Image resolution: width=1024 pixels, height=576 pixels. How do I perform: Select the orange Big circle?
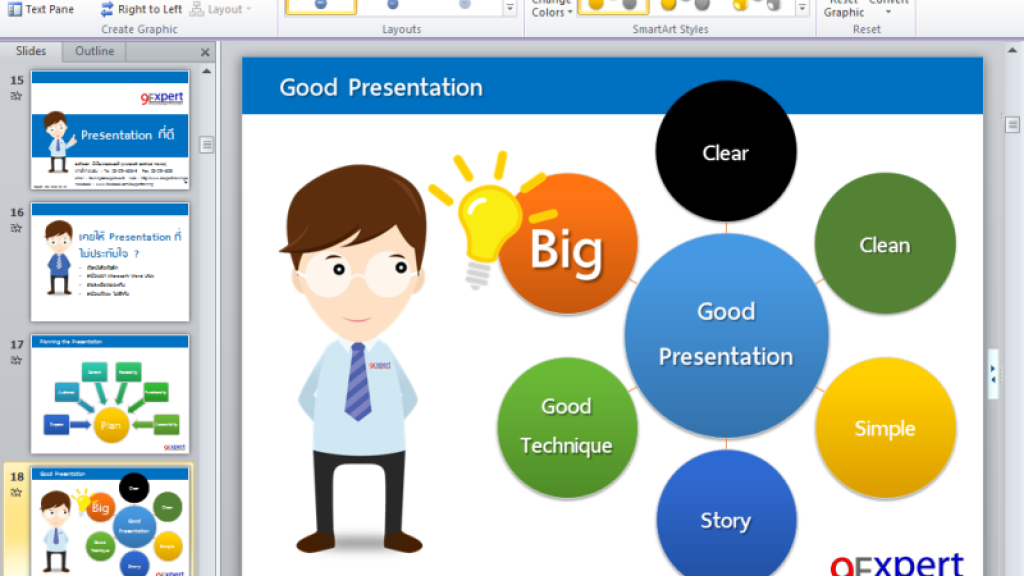(567, 244)
